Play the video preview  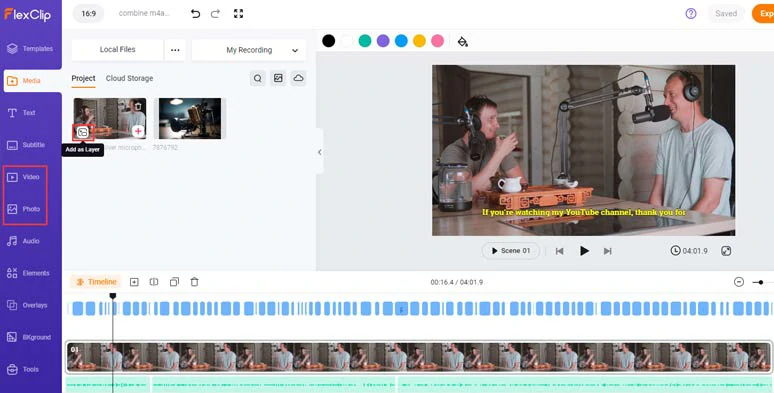(x=584, y=251)
